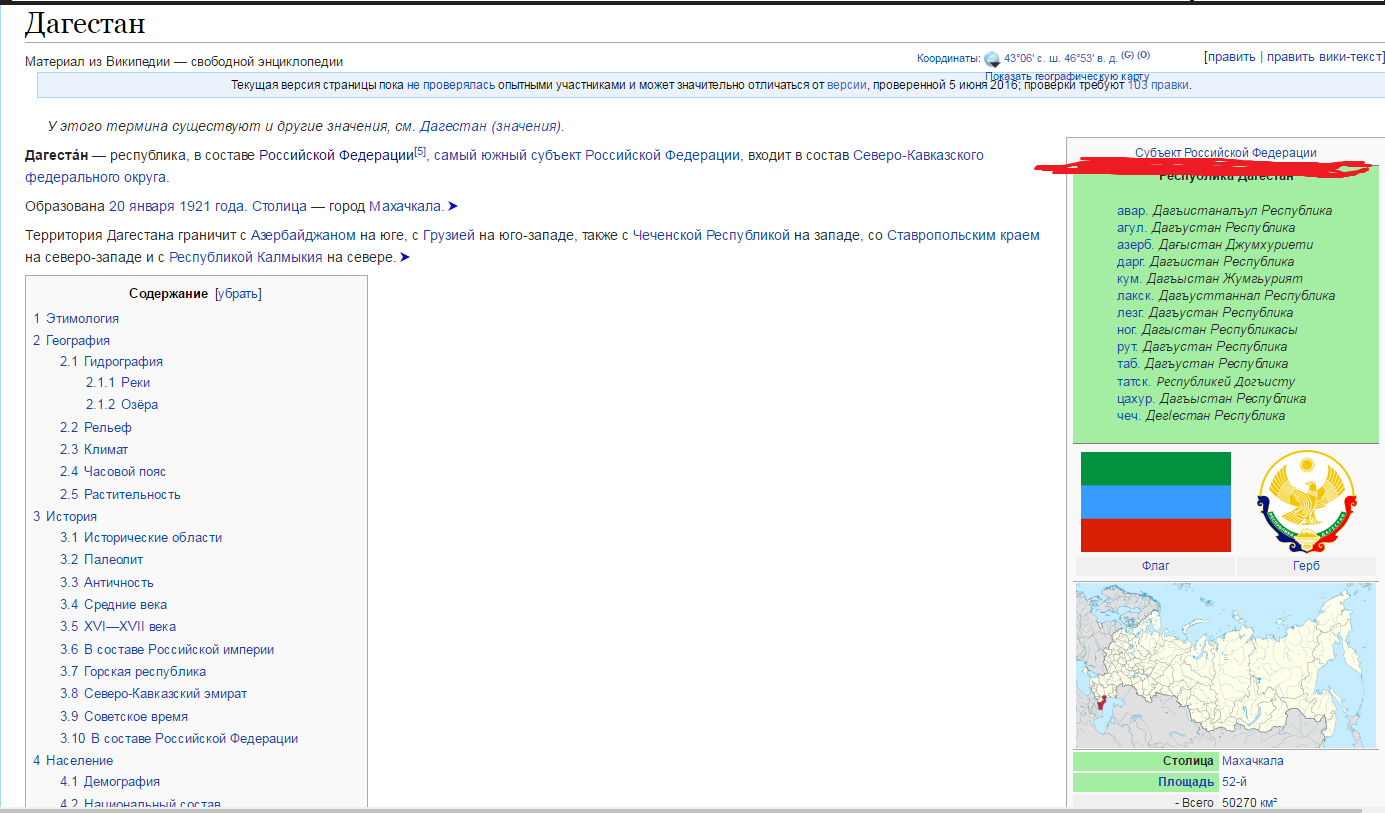Open "Северо-Кавказского федерального округа" link

(504, 166)
